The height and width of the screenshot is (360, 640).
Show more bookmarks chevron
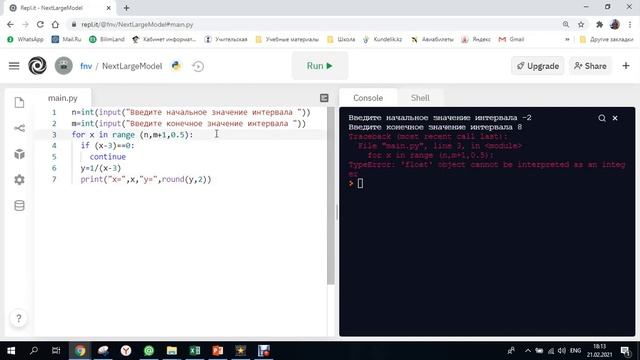pyautogui.click(x=567, y=40)
